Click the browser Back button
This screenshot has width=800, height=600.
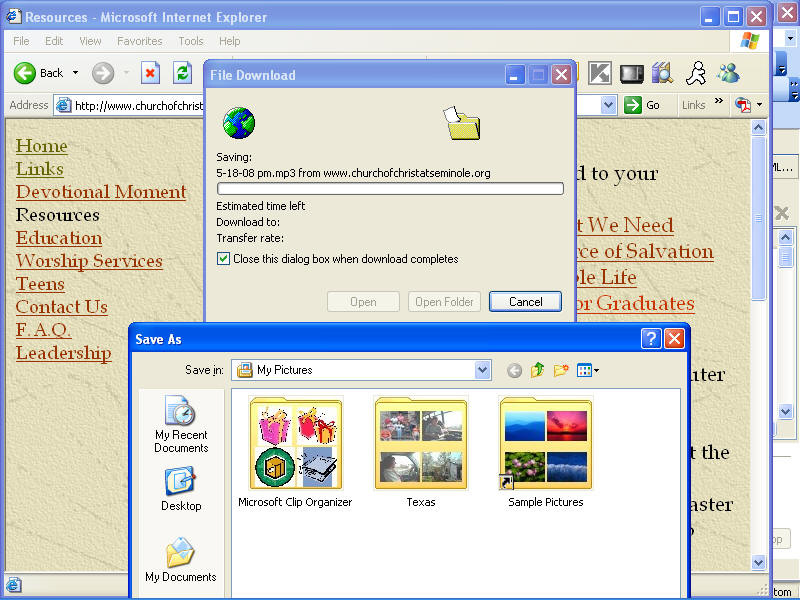point(40,73)
